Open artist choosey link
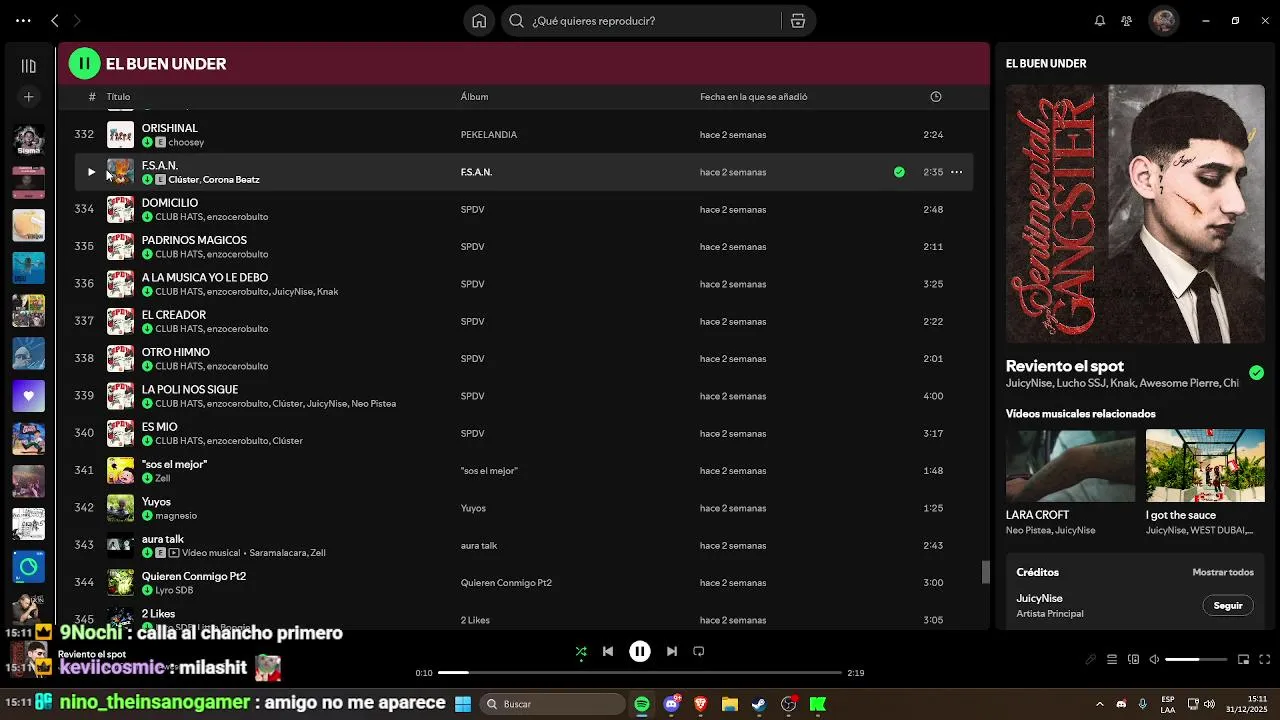This screenshot has width=1280, height=720. point(186,143)
